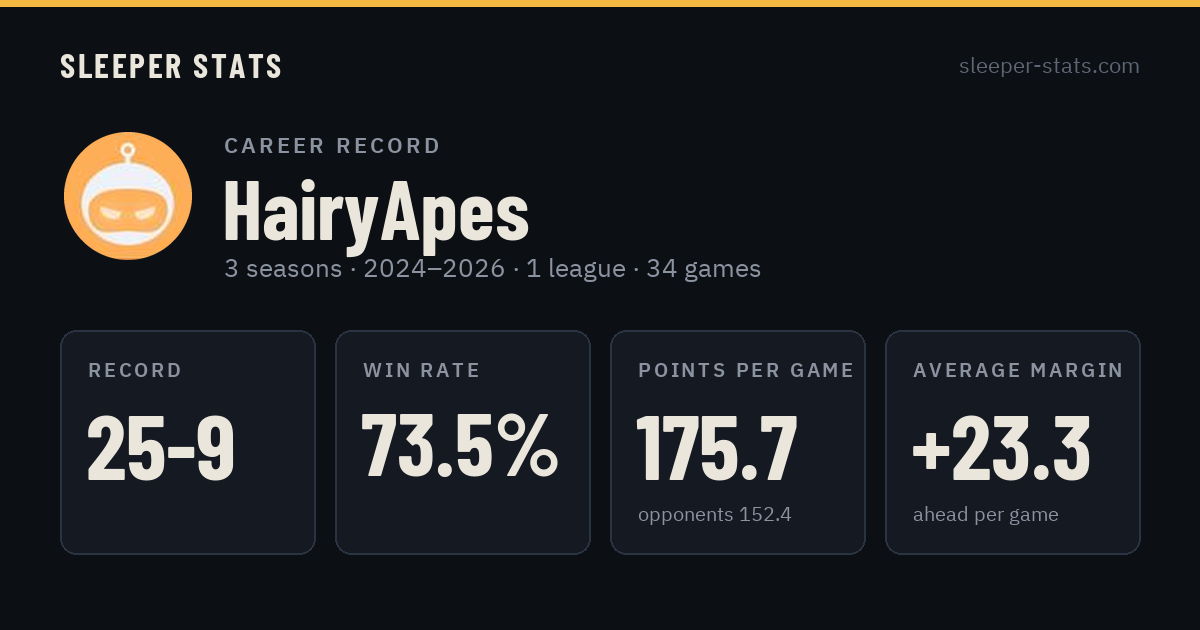
Task: Click the Win Rate card showing 73.5%
Action: [x=463, y=442]
